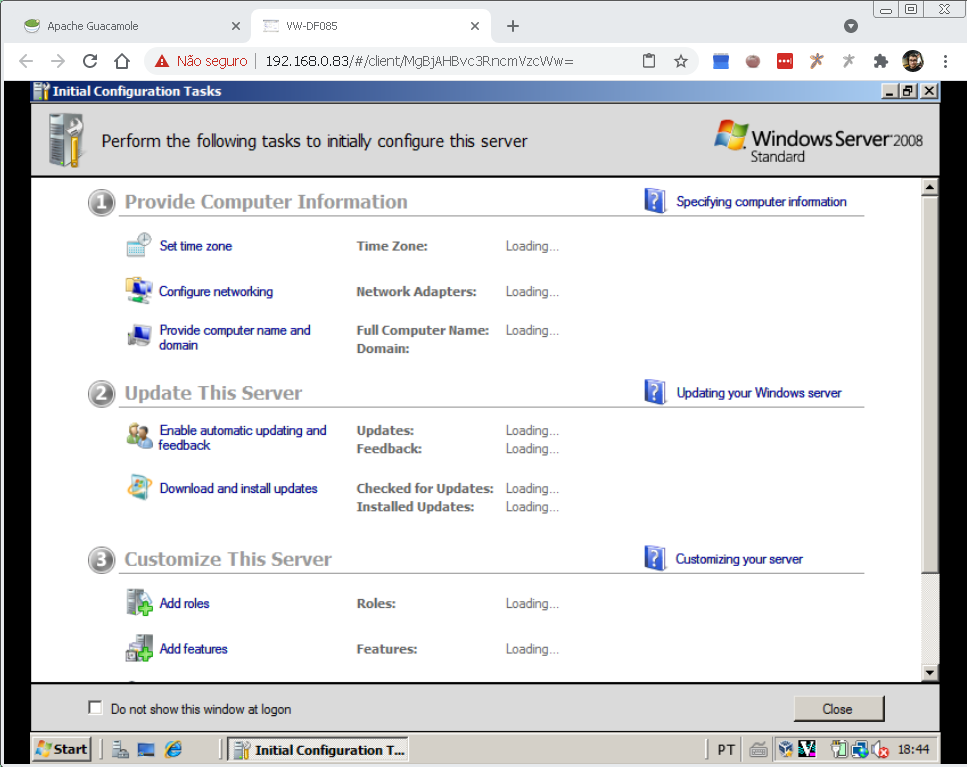Click the Safely Remove Hardware tray icon
Image resolution: width=967 pixels, height=767 pixels.
coord(839,749)
